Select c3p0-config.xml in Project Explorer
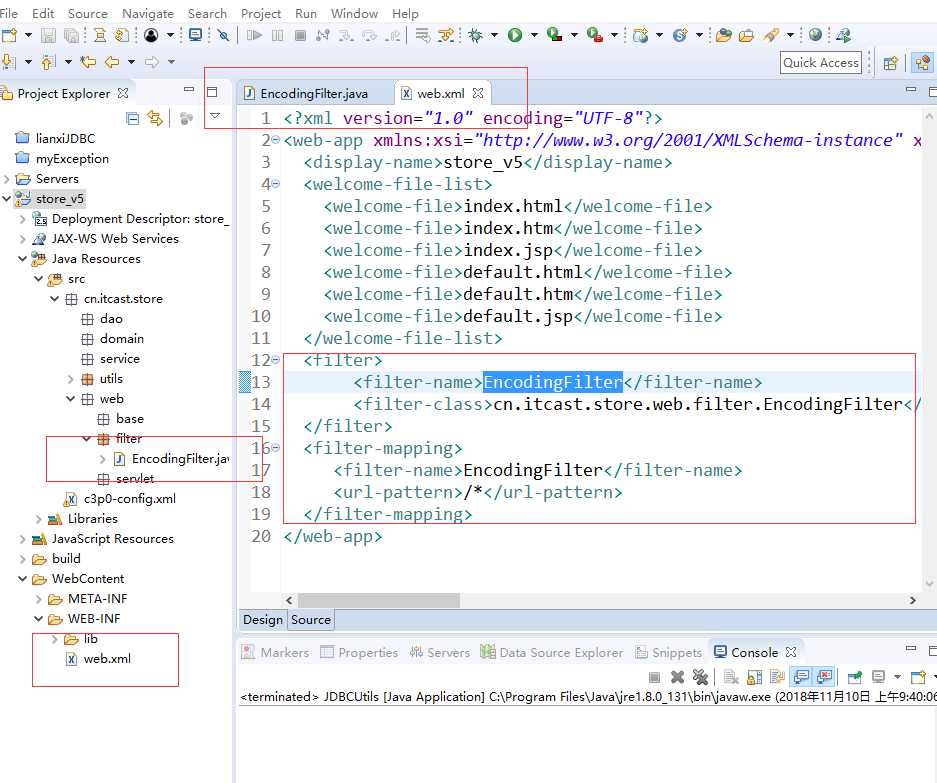The width and height of the screenshot is (937, 783). tap(130, 498)
